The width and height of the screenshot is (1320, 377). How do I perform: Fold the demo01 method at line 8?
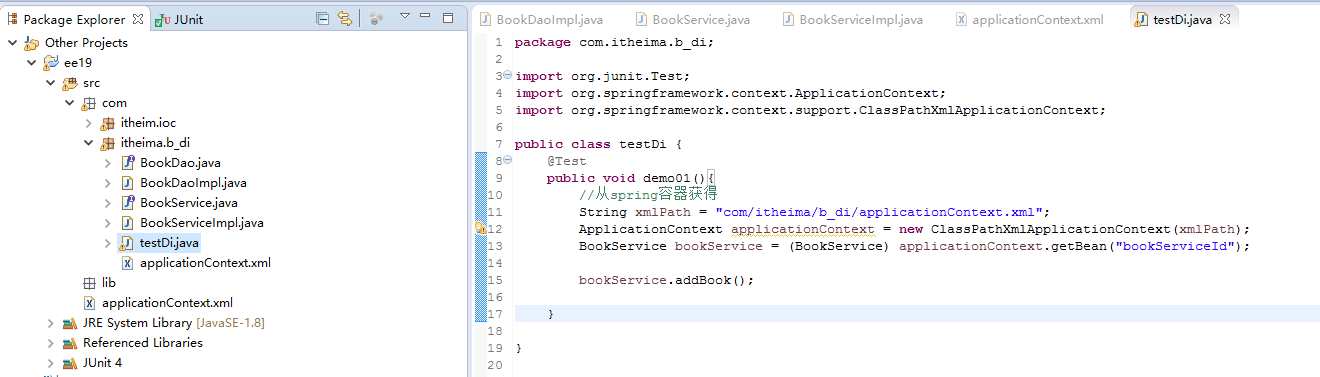tap(507, 160)
